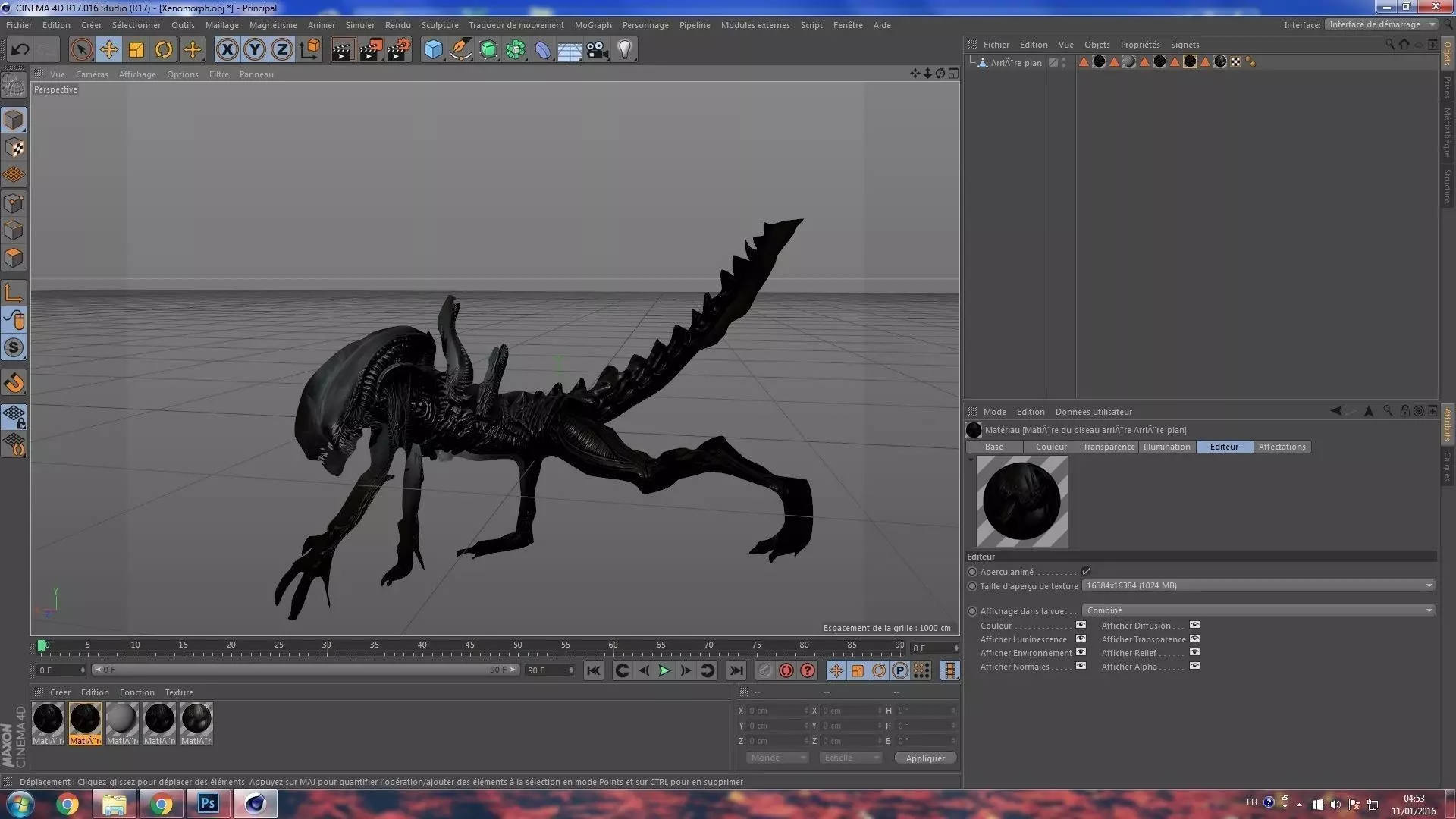Toggle Couleur display checkbox
Screen dimensions: 1456x819
pos(1081,626)
